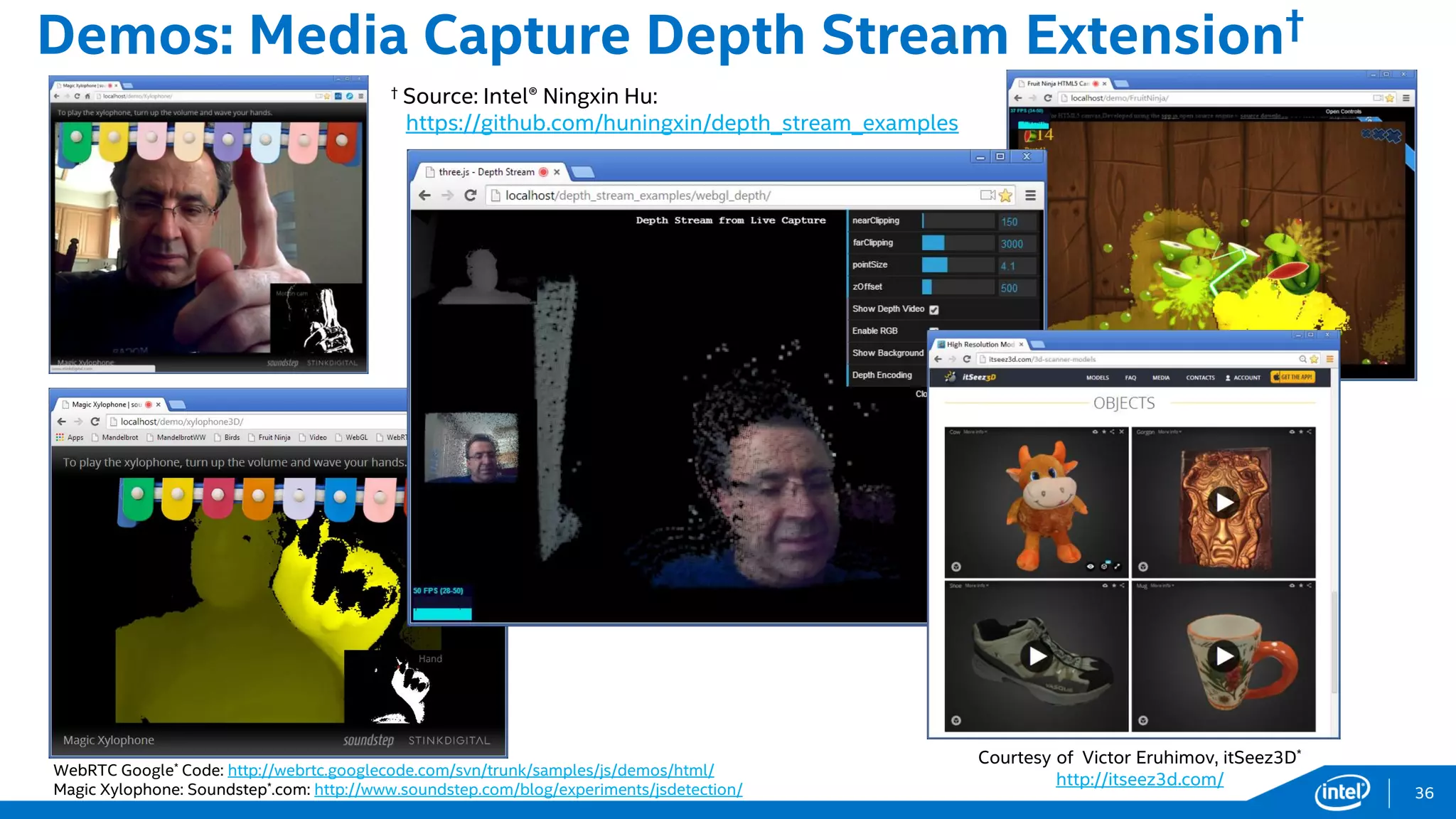Viewport: 1456px width, 819px height.
Task: Click 3D cube icon on Cow model
Action: tap(1104, 567)
